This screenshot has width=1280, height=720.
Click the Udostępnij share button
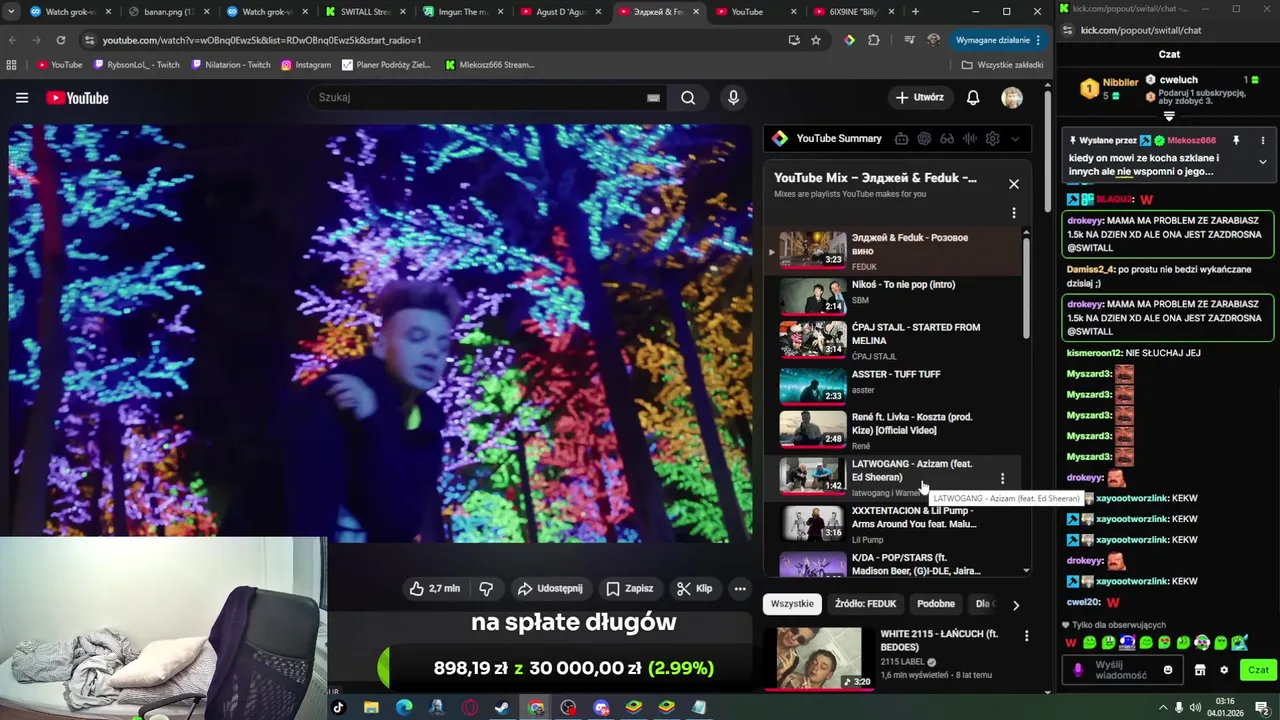click(x=549, y=589)
